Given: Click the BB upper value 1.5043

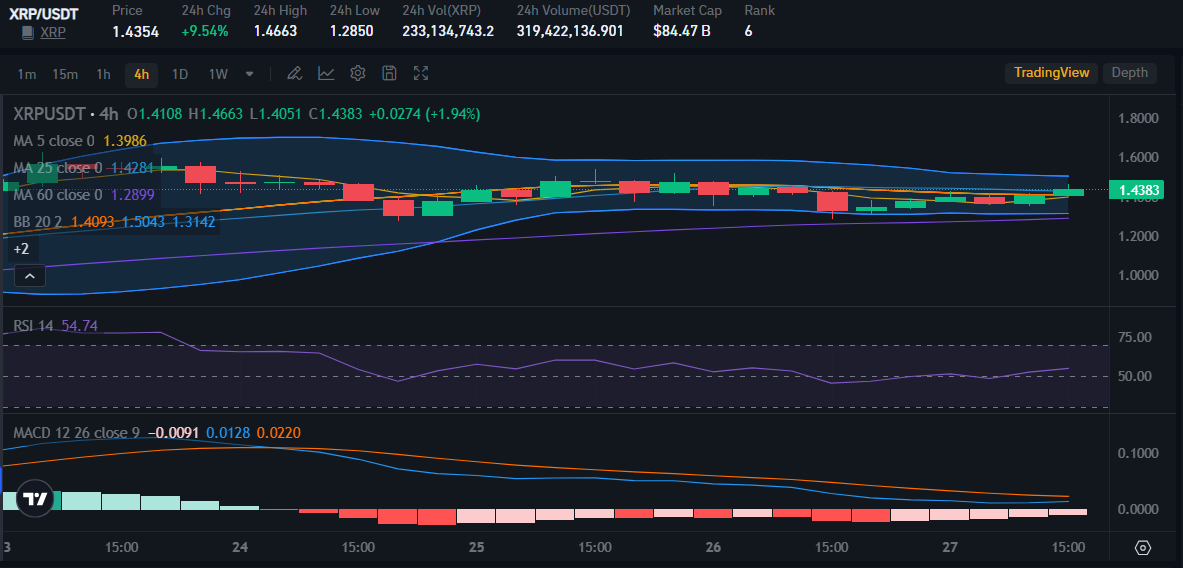Looking at the screenshot, I should point(143,222).
